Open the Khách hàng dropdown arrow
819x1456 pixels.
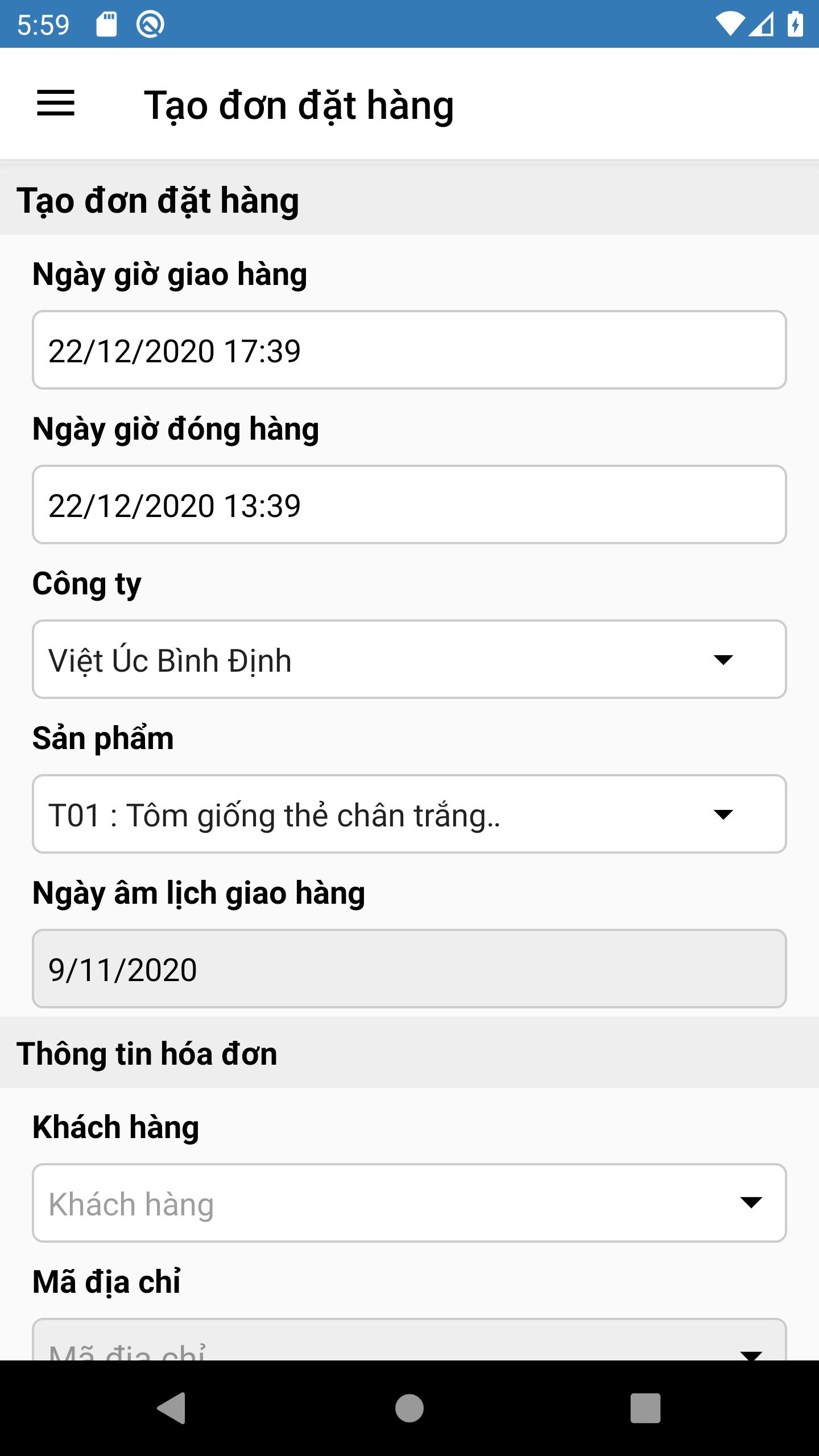click(x=751, y=1202)
